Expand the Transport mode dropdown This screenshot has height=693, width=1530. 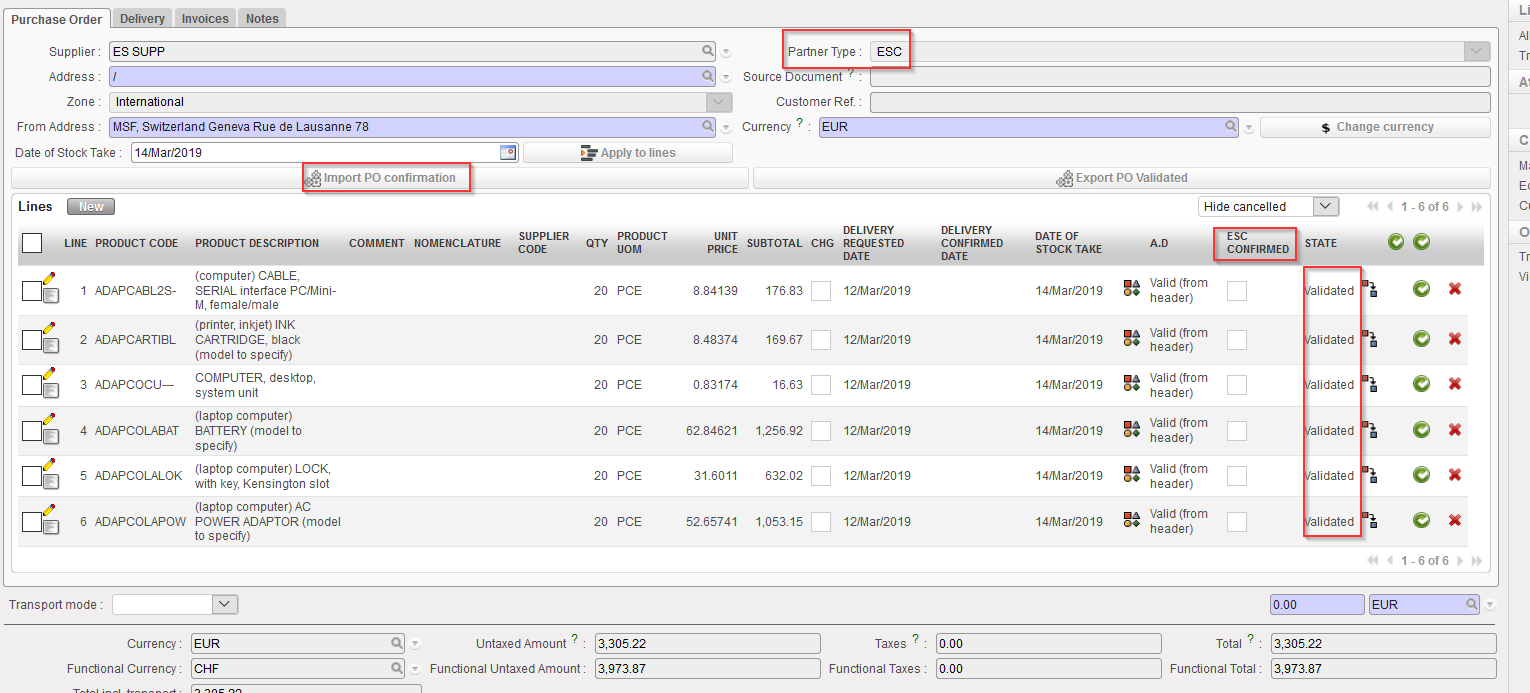225,604
